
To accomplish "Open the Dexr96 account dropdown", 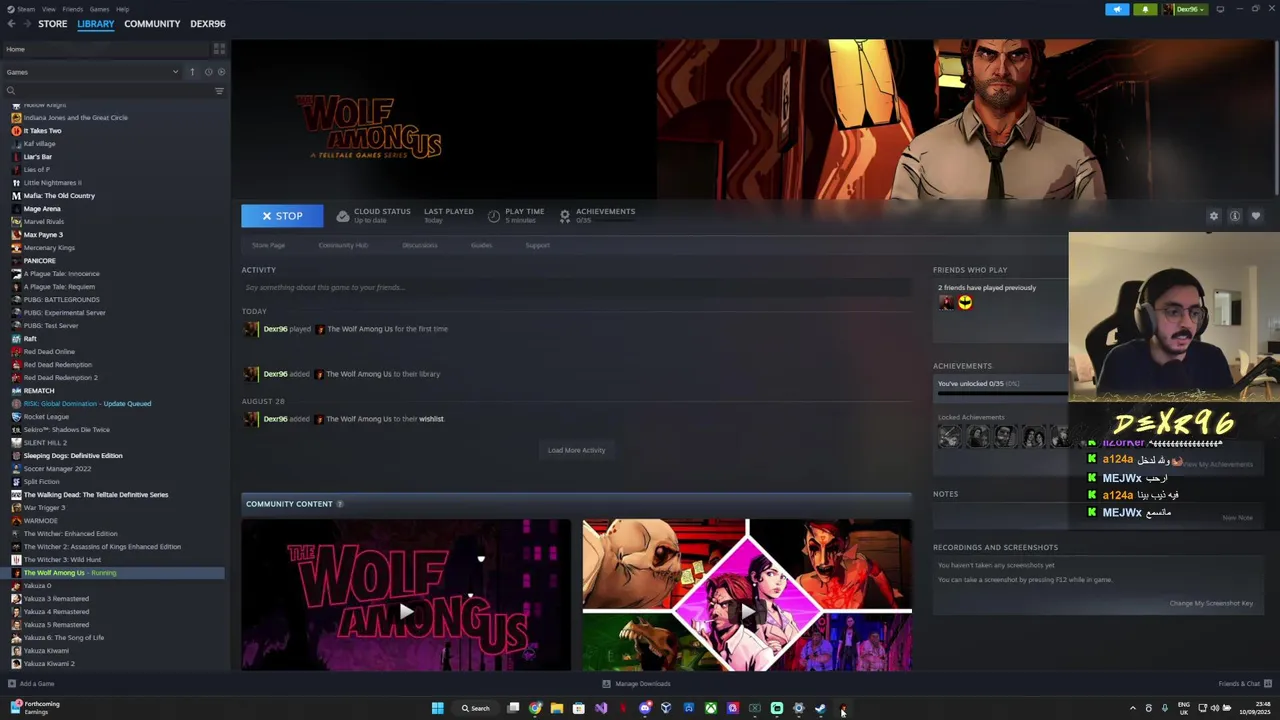I will (x=1185, y=9).
